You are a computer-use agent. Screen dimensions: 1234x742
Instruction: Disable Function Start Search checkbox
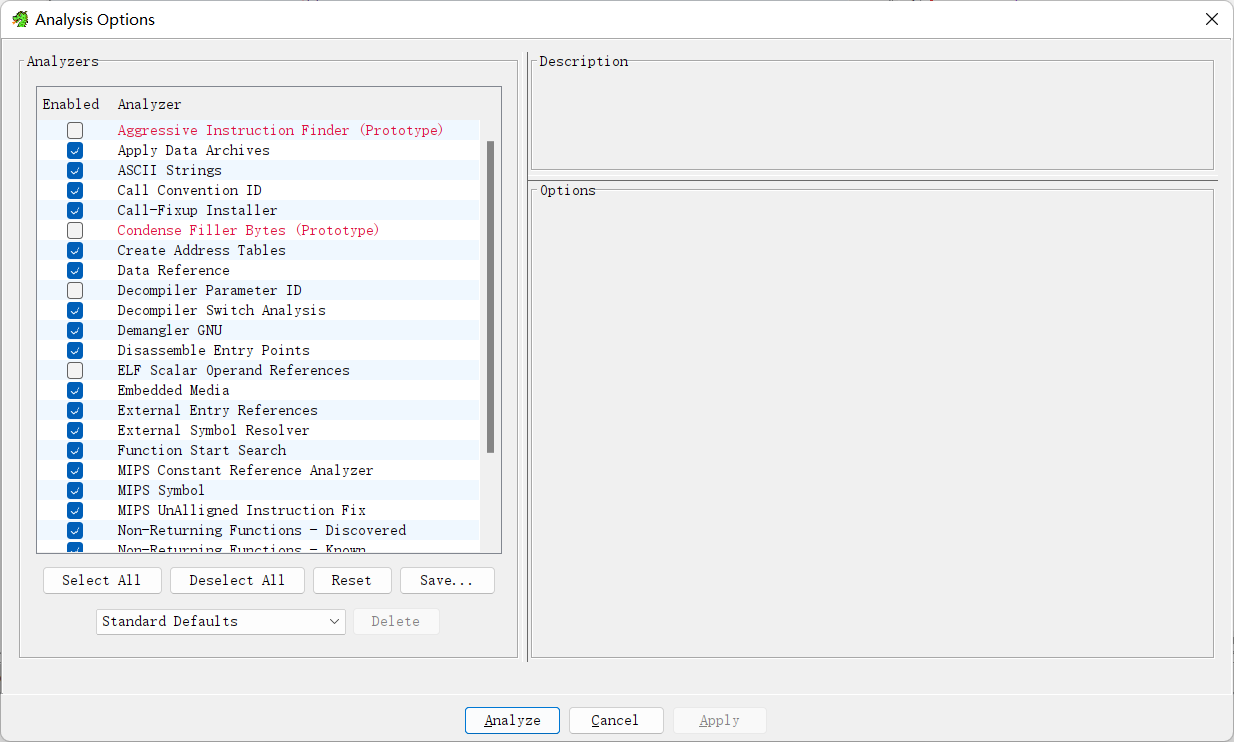point(75,450)
